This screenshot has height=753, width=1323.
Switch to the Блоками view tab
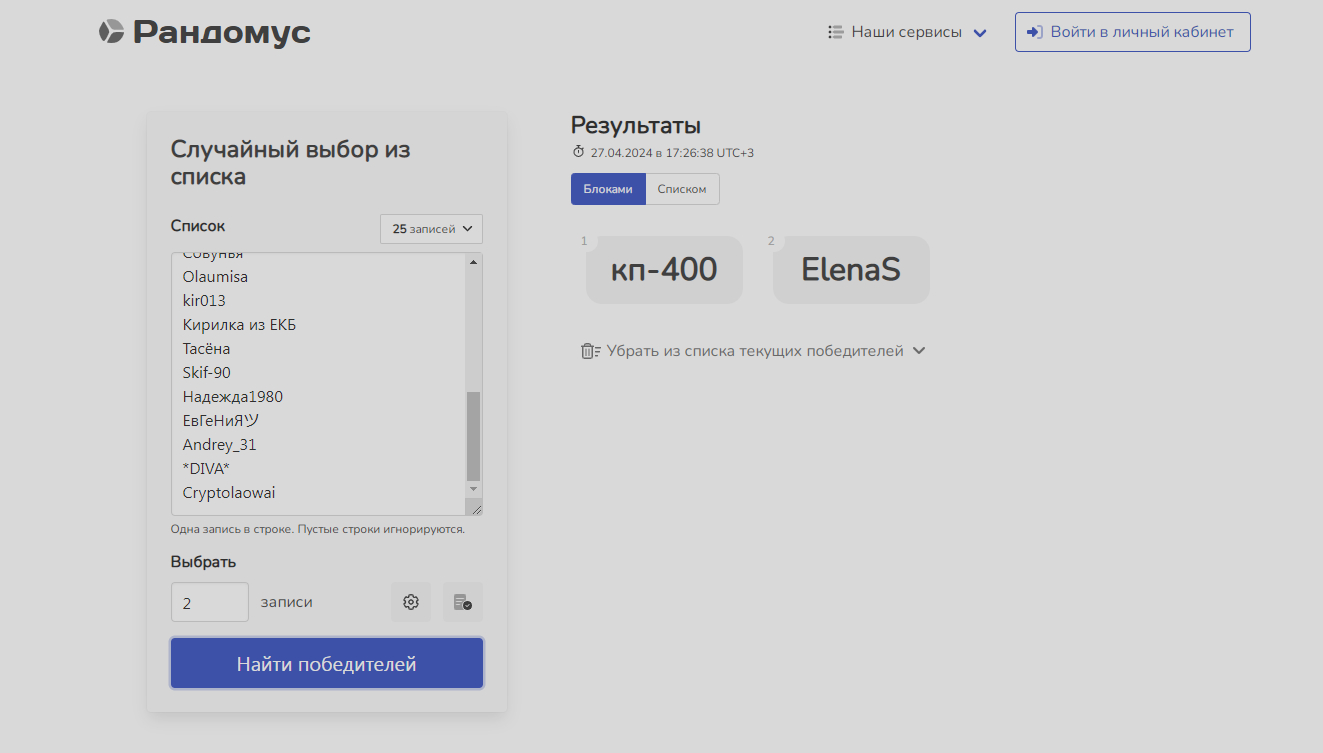pos(608,189)
